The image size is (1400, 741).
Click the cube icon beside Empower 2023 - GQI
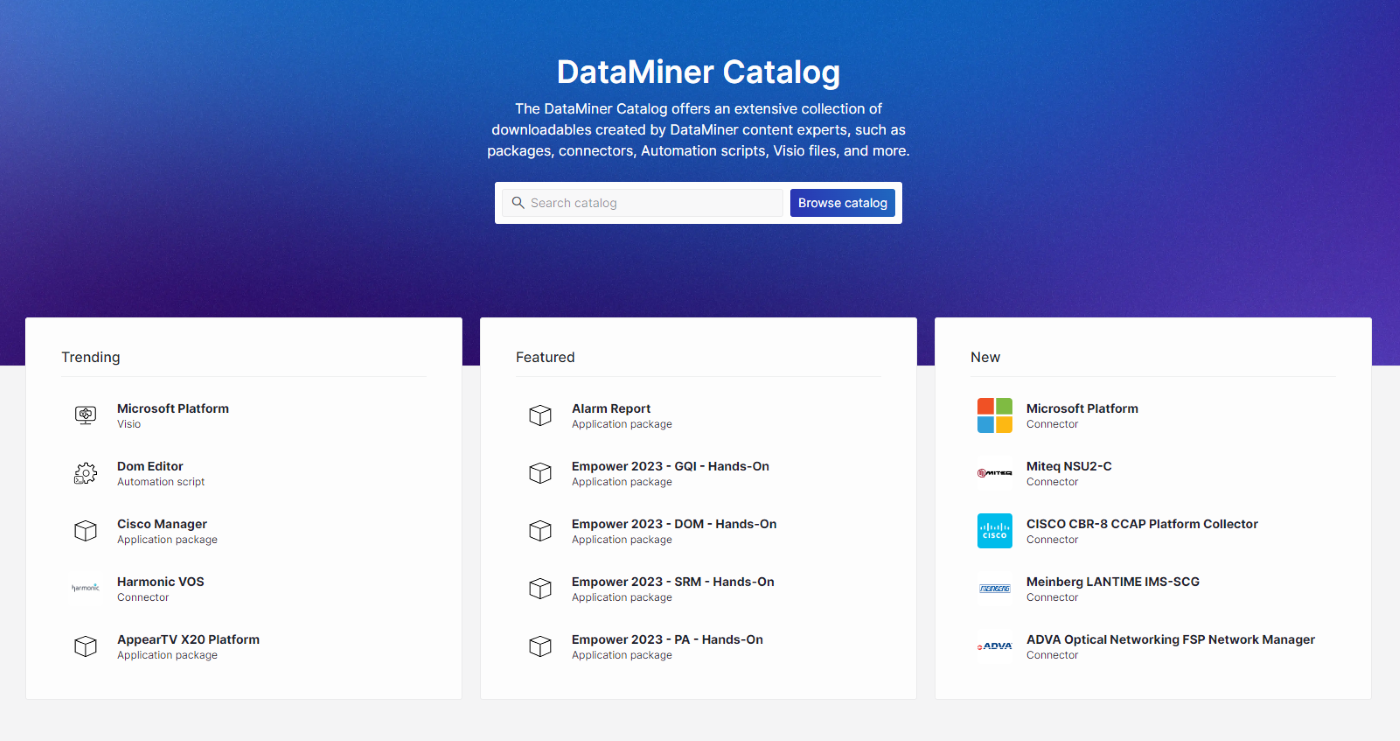pos(540,473)
